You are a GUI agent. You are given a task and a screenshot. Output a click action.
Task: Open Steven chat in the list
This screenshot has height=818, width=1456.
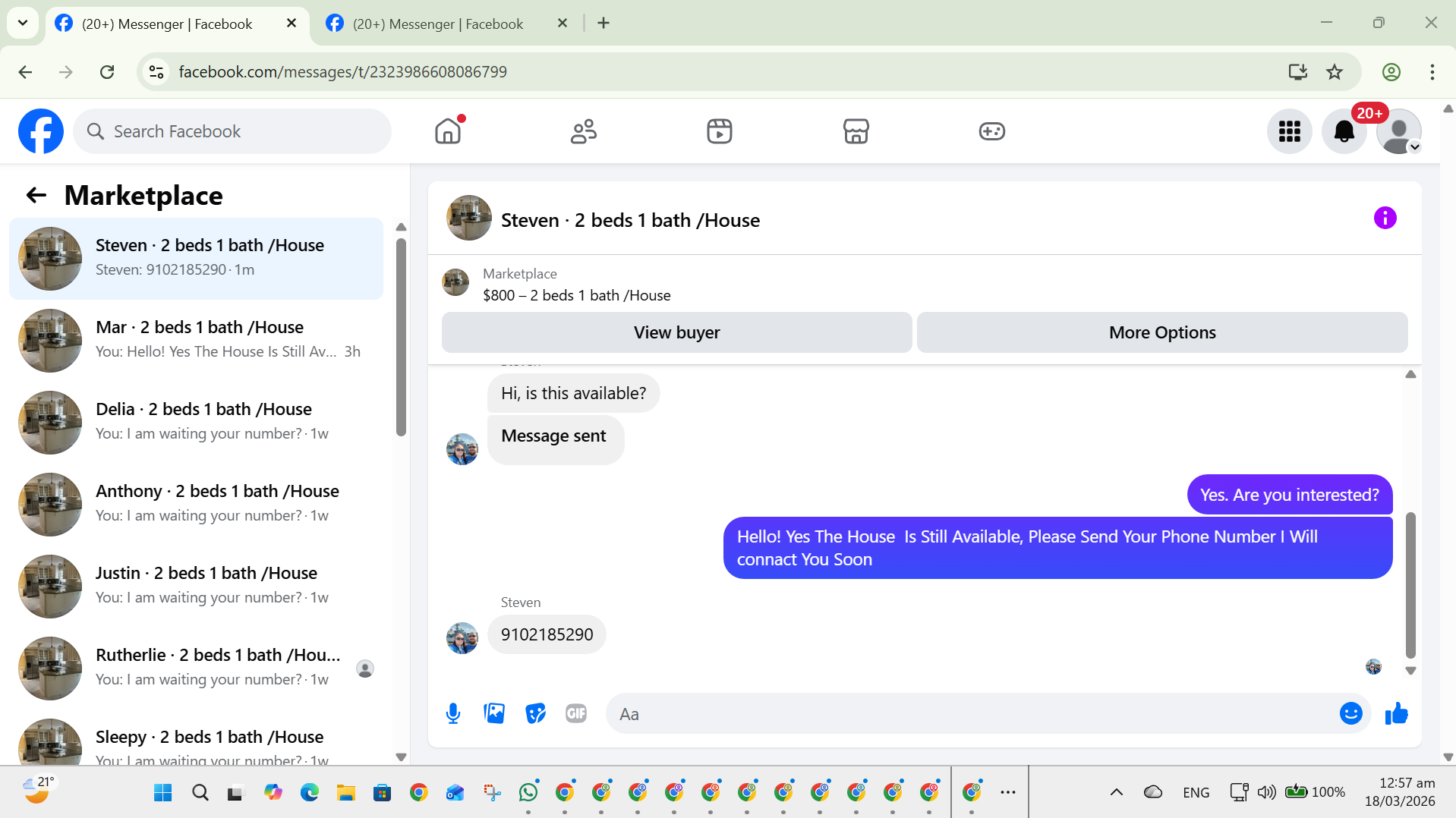coord(196,259)
